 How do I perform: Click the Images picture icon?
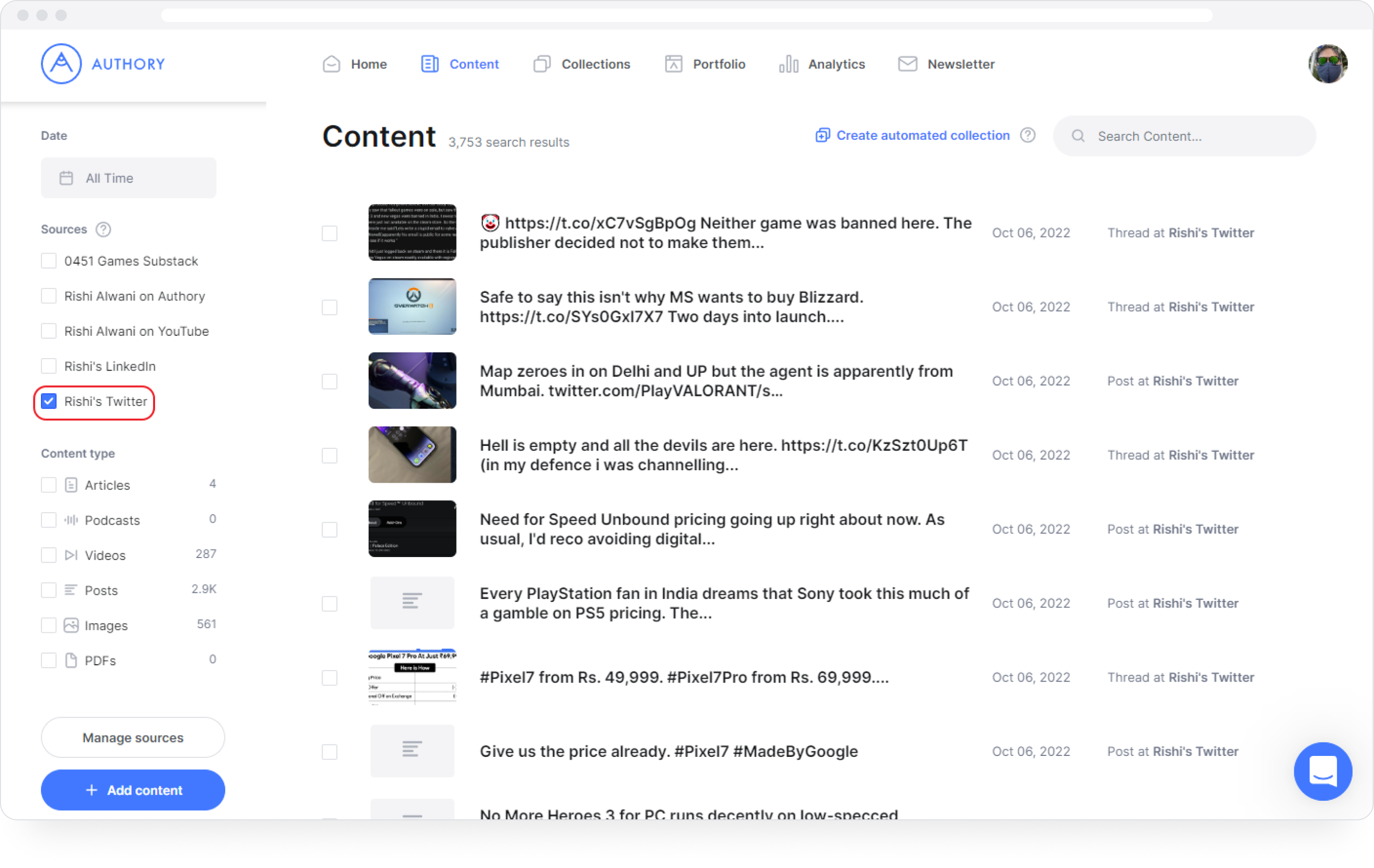71,625
